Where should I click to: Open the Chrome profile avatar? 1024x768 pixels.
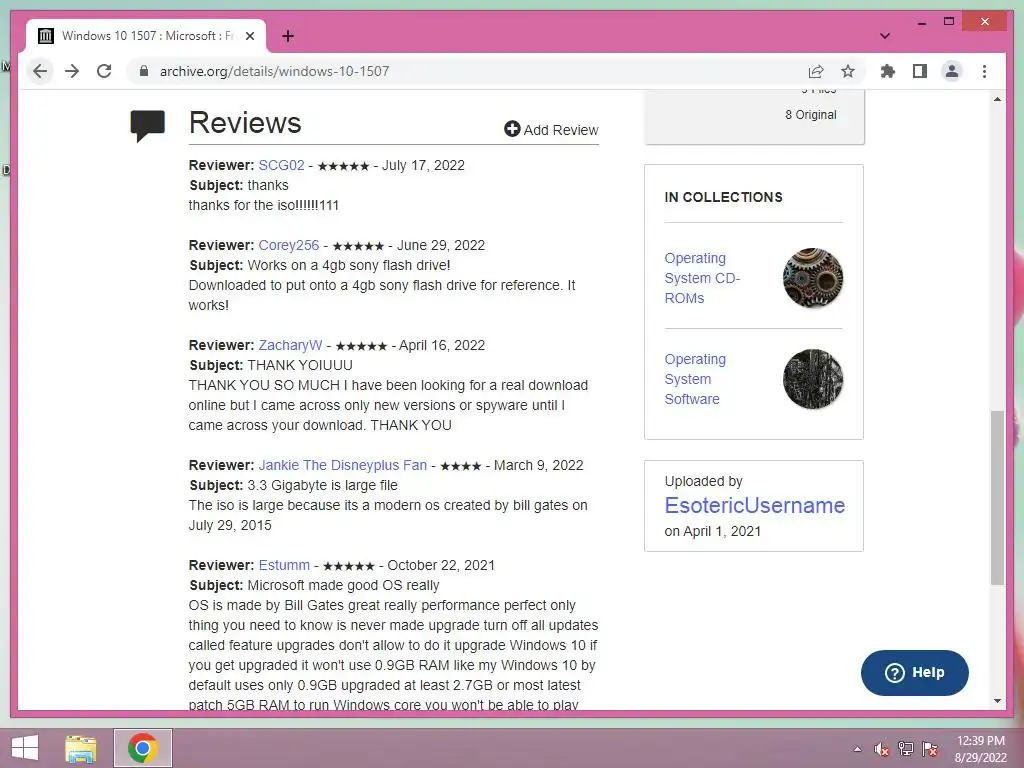click(x=952, y=71)
